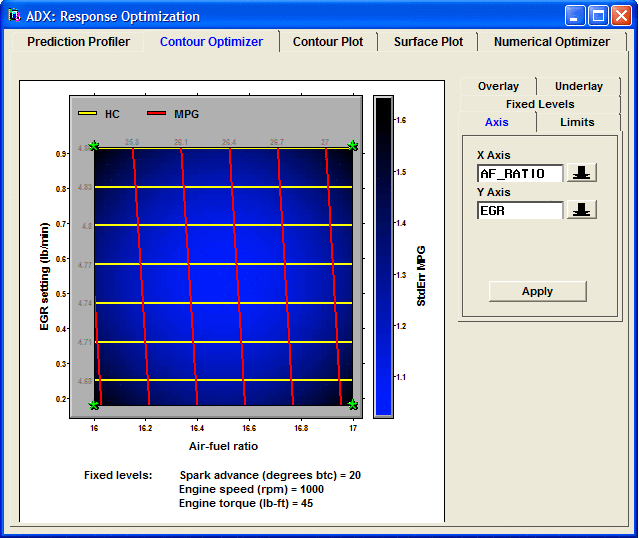This screenshot has width=639, height=538.
Task: Open the Y Axis variable picker arrow
Action: click(582, 210)
